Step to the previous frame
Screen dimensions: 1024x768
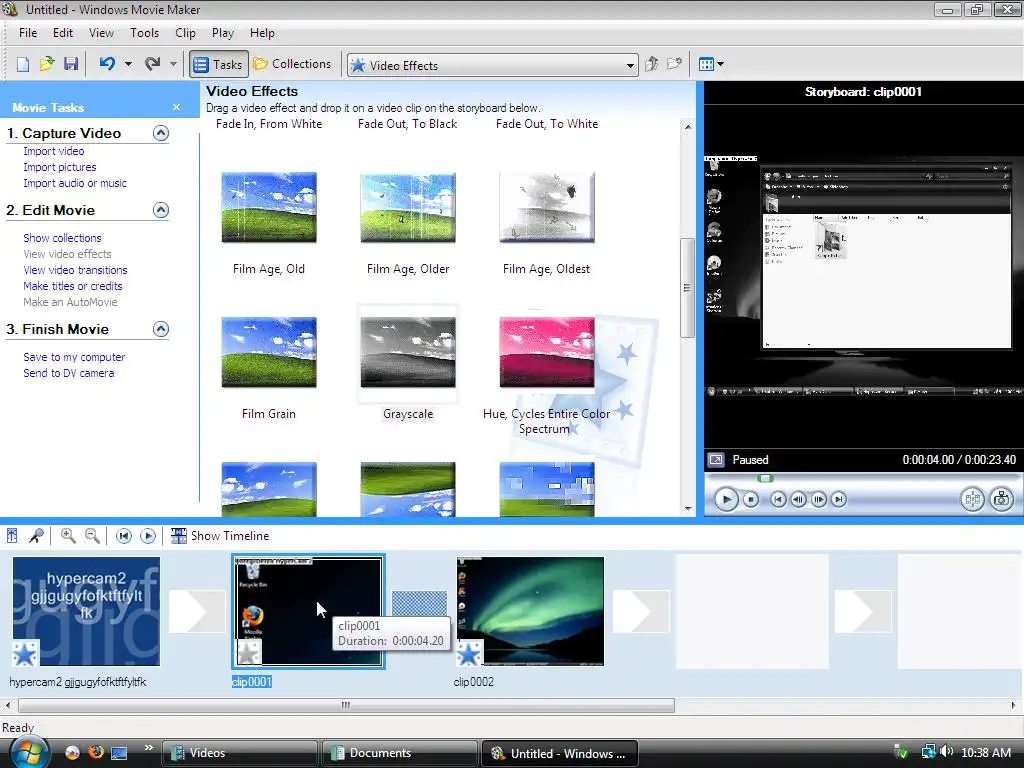tap(798, 500)
